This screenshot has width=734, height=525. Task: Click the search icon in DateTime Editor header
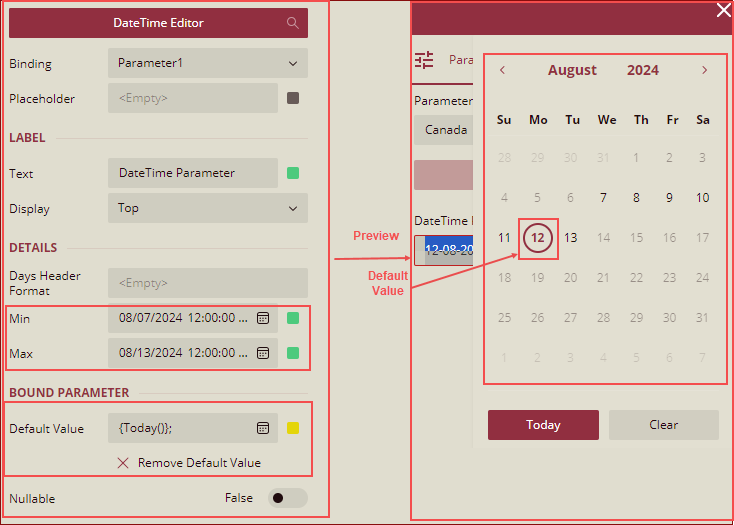(293, 23)
